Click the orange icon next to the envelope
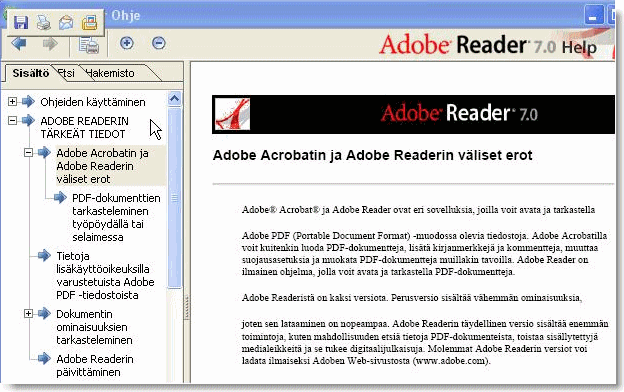Screen dimensions: 624x392 pos(90,23)
